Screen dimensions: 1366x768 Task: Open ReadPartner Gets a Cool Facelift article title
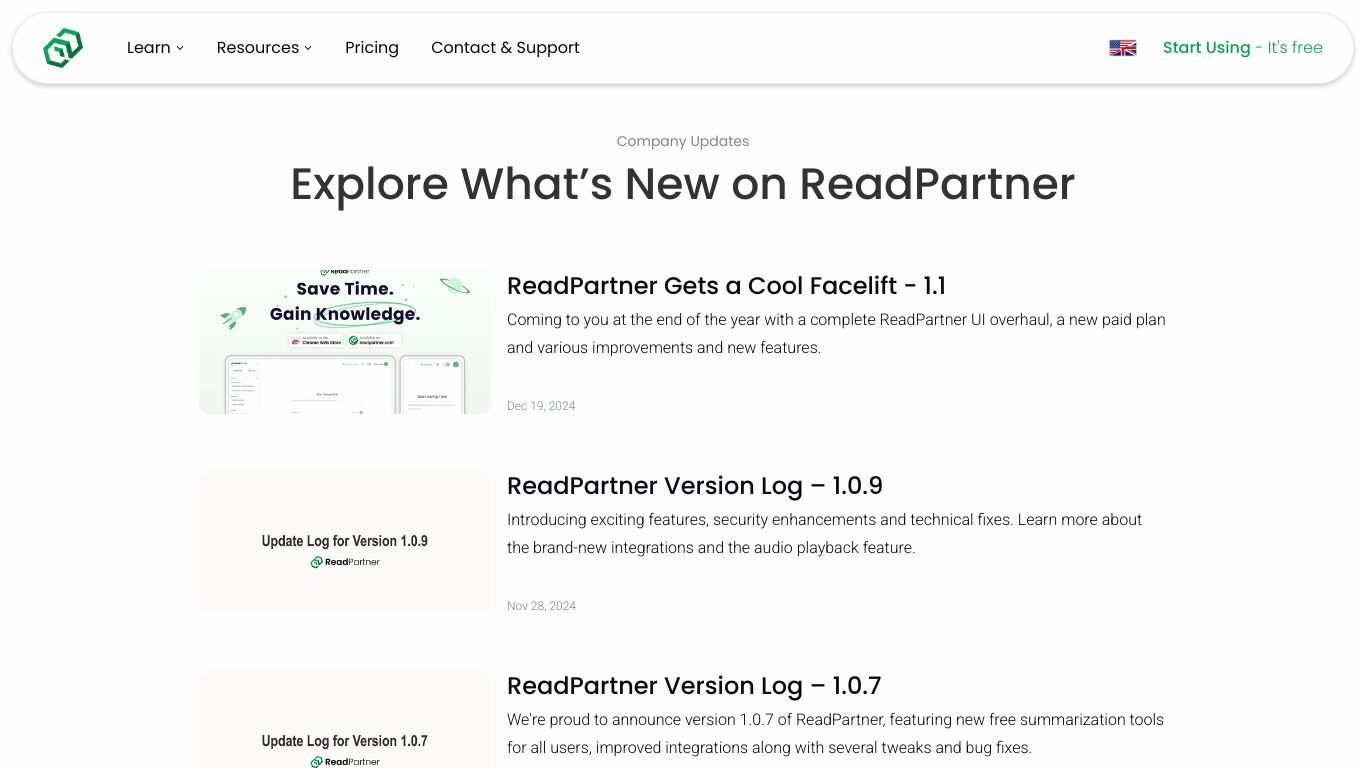[726, 286]
